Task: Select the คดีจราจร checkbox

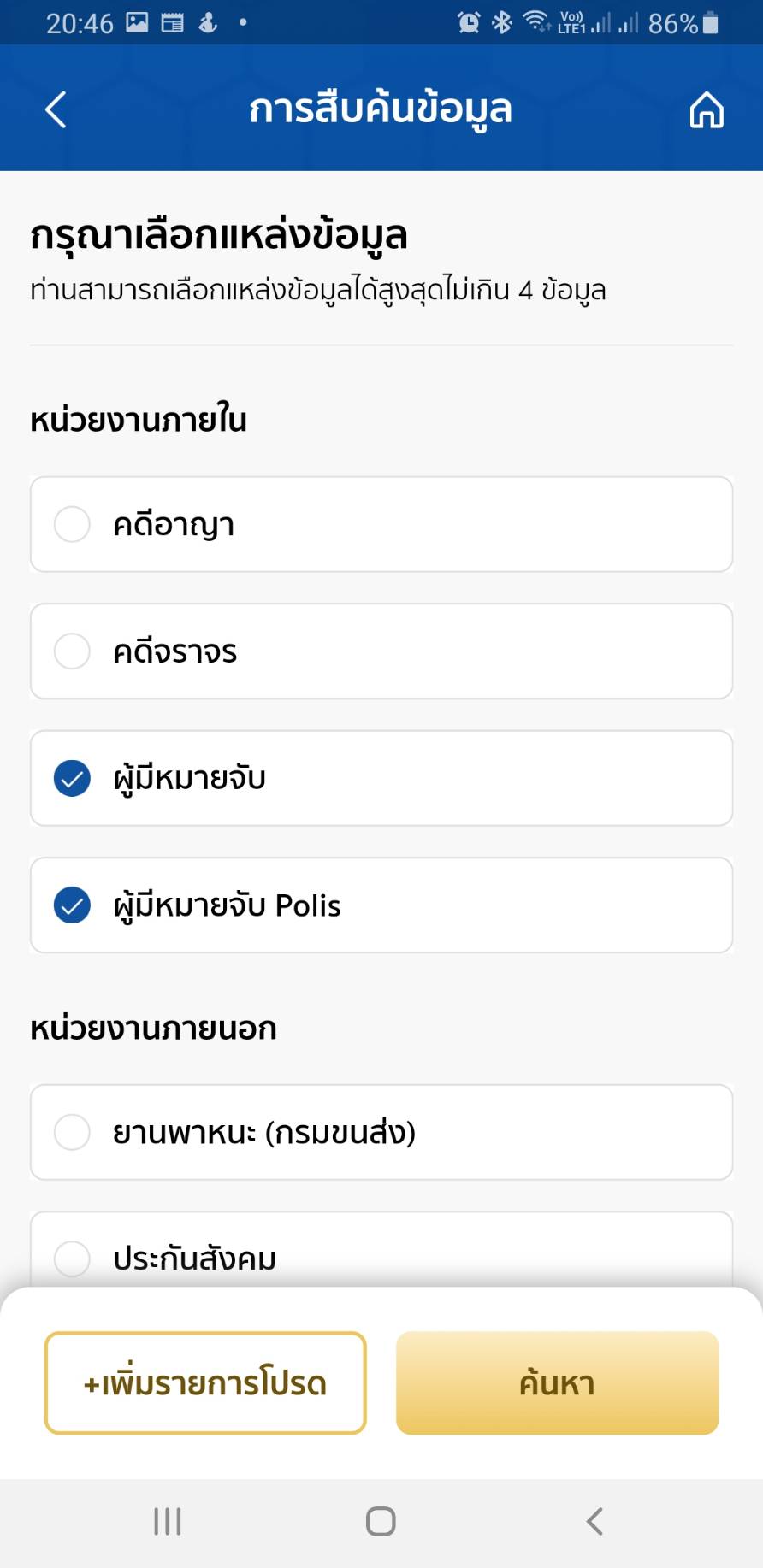Action: [73, 651]
